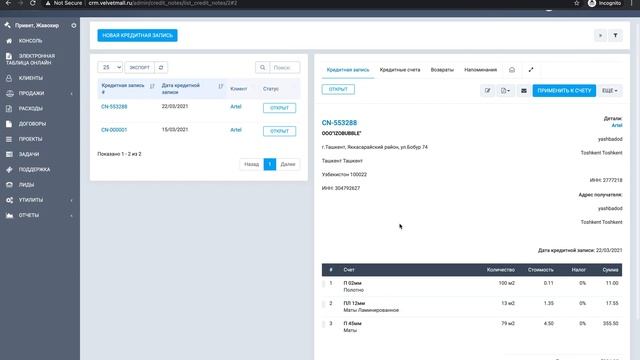Go to the Далее next page button

(288, 164)
